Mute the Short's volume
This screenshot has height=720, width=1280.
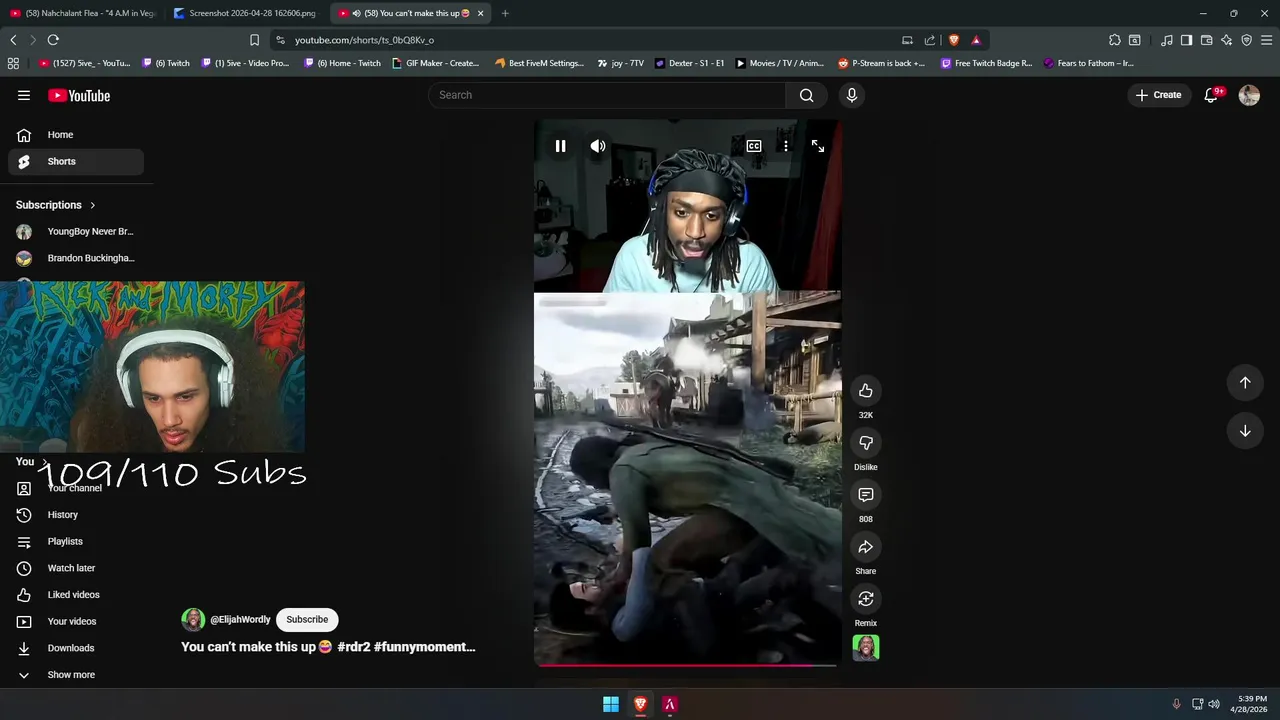click(597, 146)
